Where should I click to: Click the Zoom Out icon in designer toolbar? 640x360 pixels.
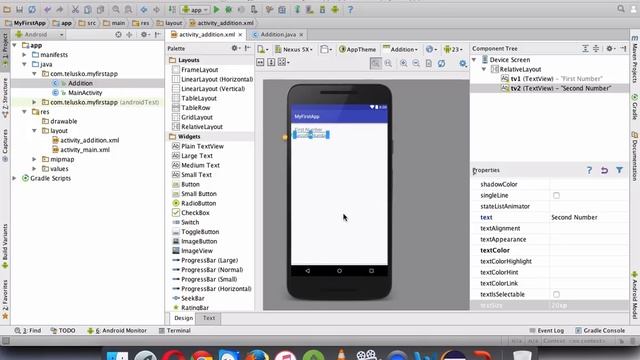point(416,63)
